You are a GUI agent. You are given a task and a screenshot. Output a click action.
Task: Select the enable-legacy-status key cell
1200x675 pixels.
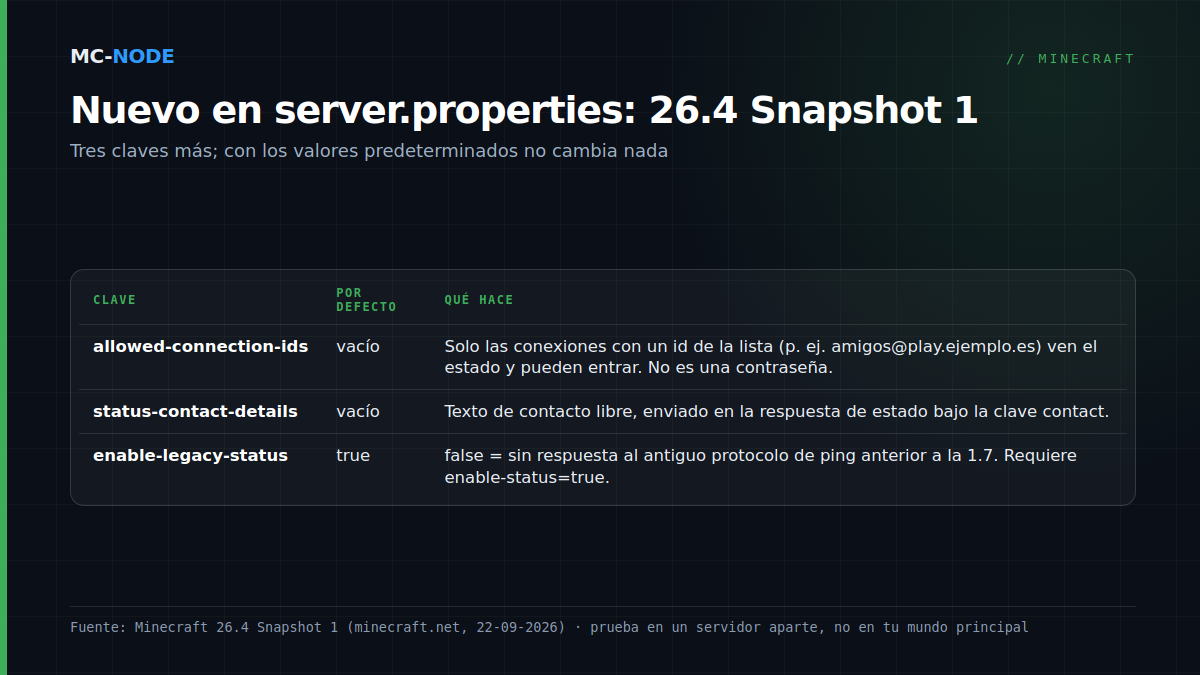point(190,456)
